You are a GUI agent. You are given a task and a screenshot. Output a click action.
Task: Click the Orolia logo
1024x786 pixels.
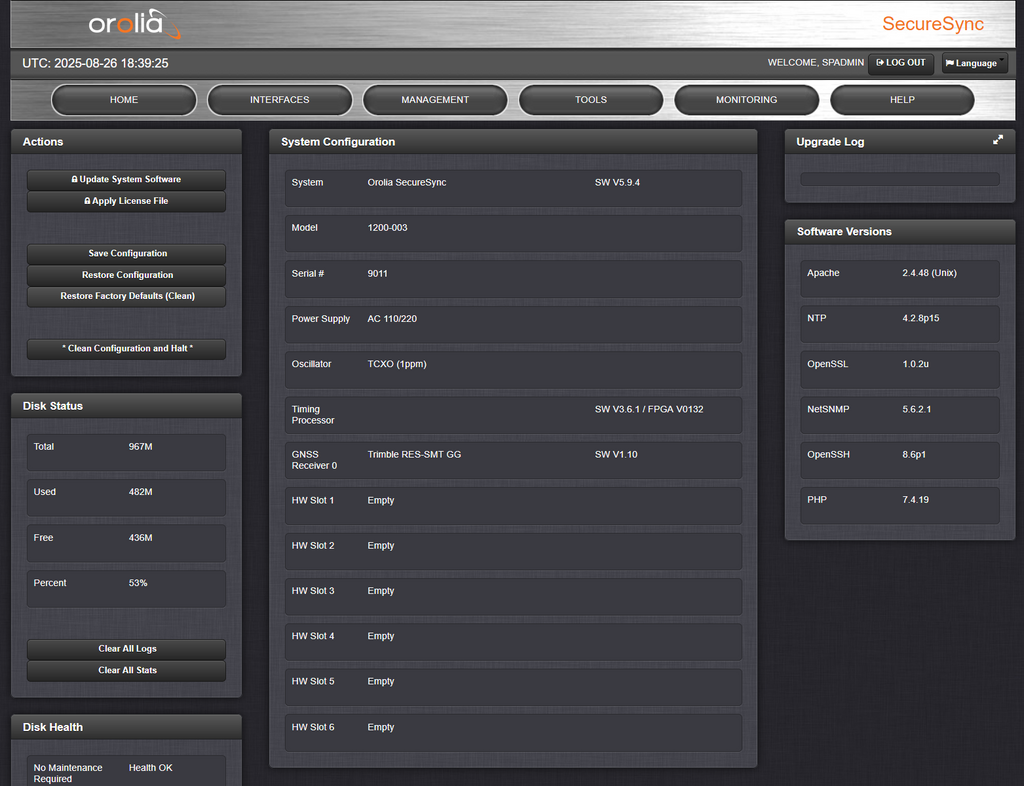click(x=135, y=24)
